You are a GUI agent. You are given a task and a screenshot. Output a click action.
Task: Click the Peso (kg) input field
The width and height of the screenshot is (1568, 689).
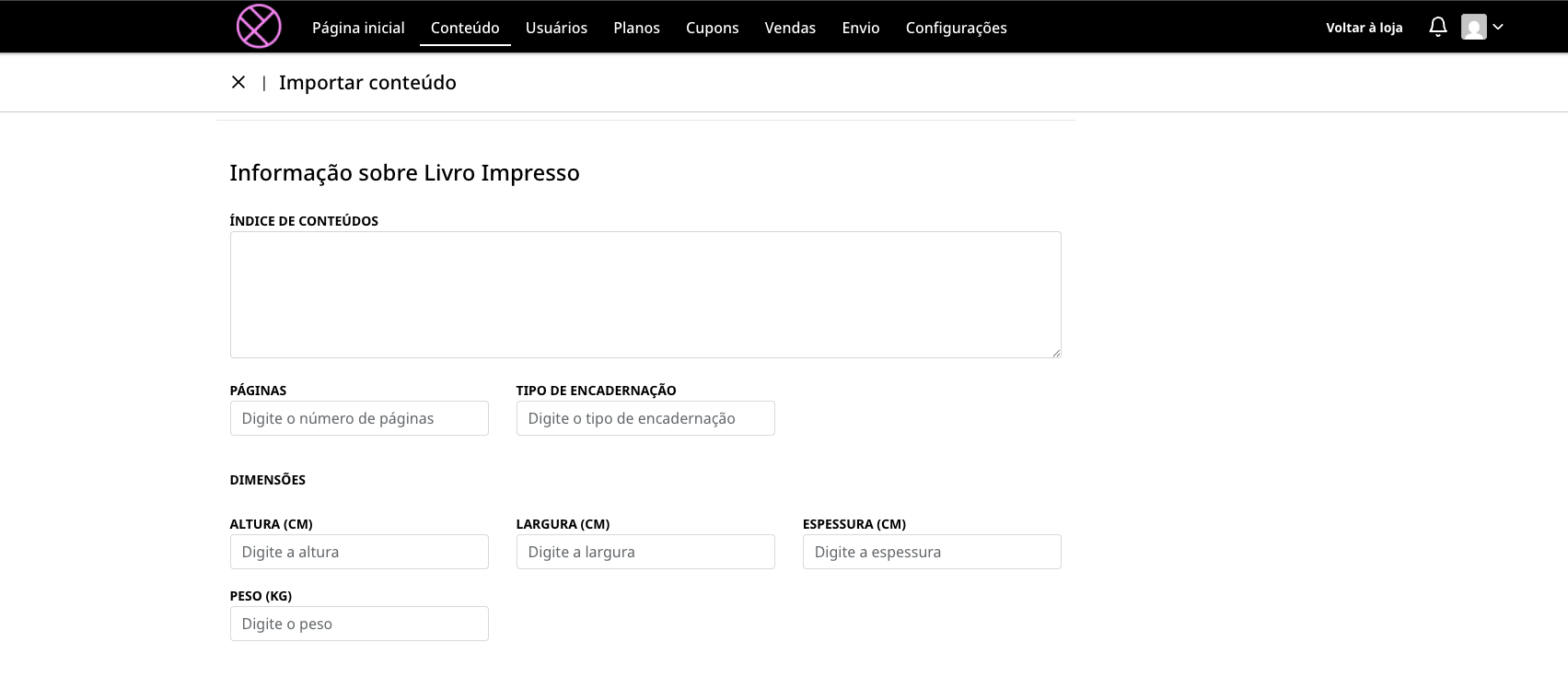(x=359, y=624)
